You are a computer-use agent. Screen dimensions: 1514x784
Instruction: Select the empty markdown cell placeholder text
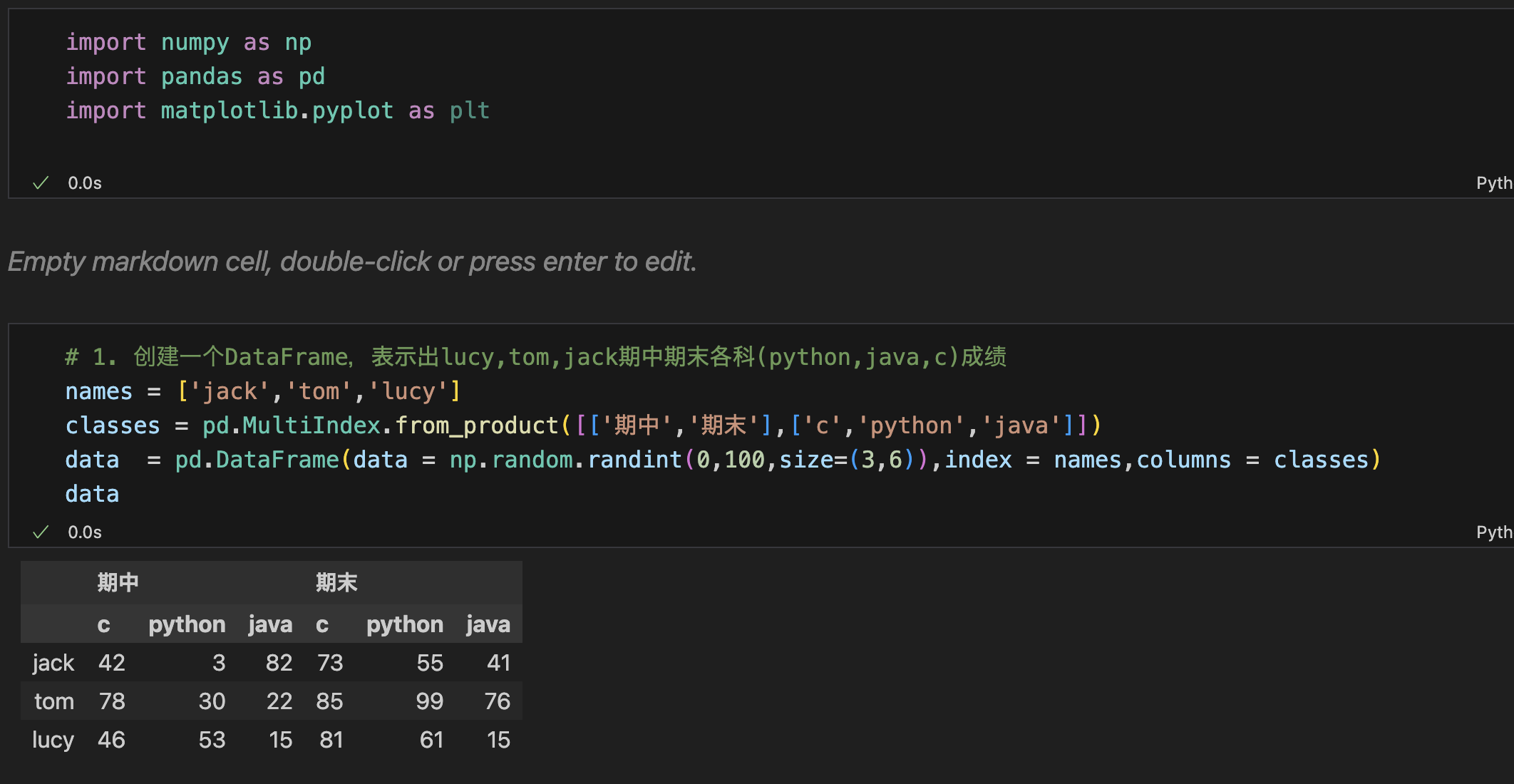(x=352, y=262)
